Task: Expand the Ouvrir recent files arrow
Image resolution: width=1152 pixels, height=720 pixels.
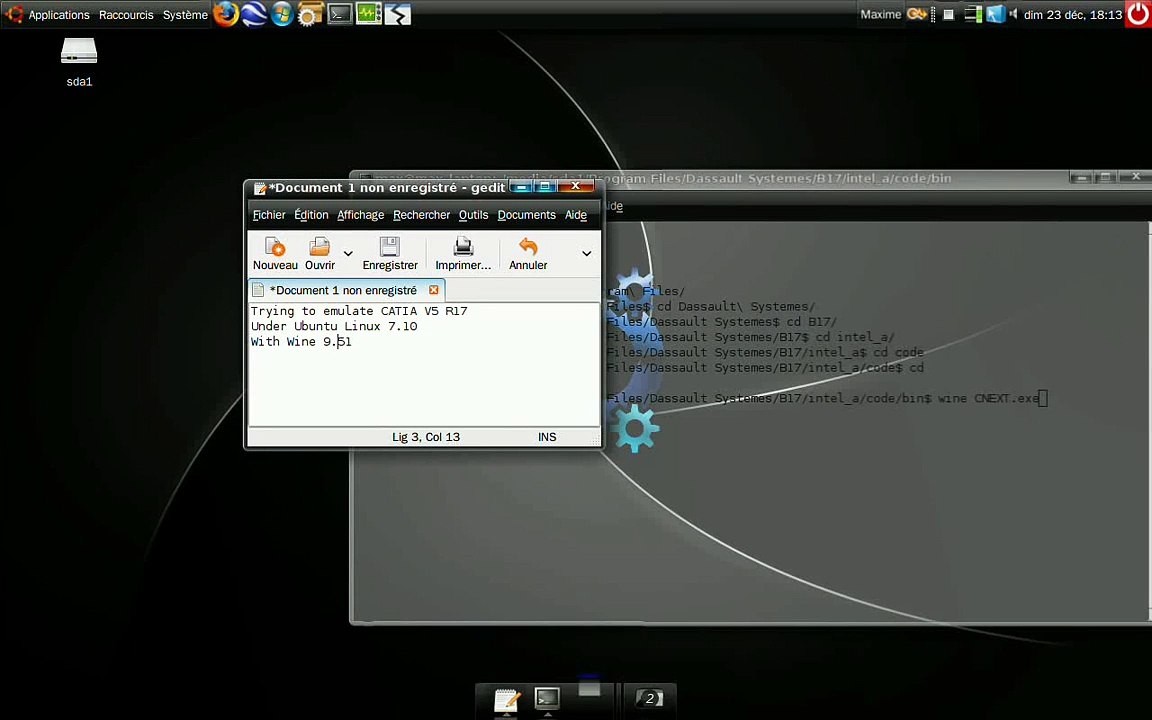Action: coord(348,253)
